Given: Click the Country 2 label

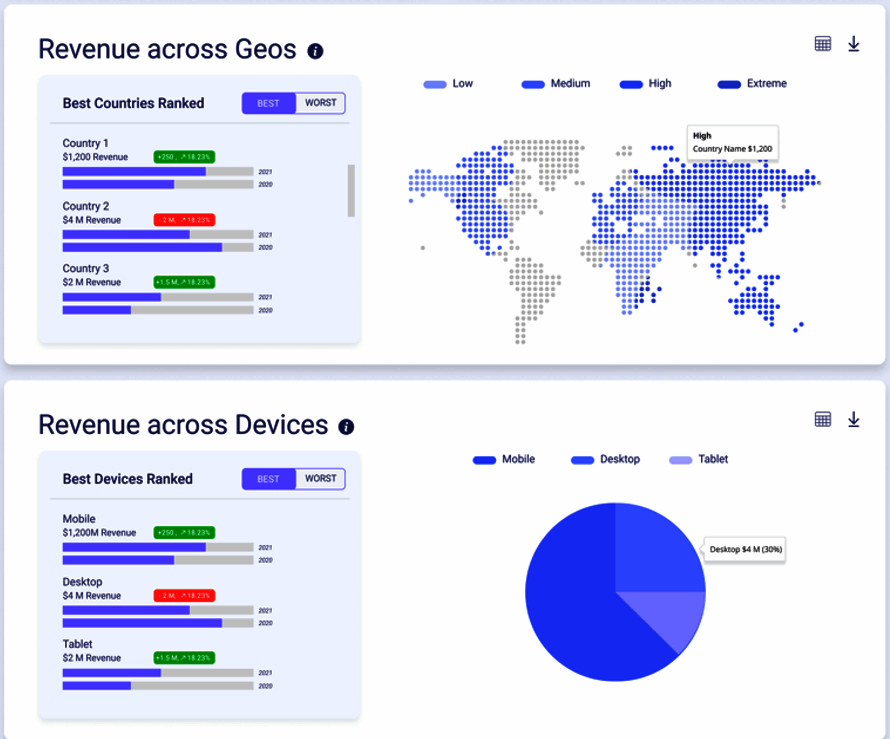Looking at the screenshot, I should point(85,206).
